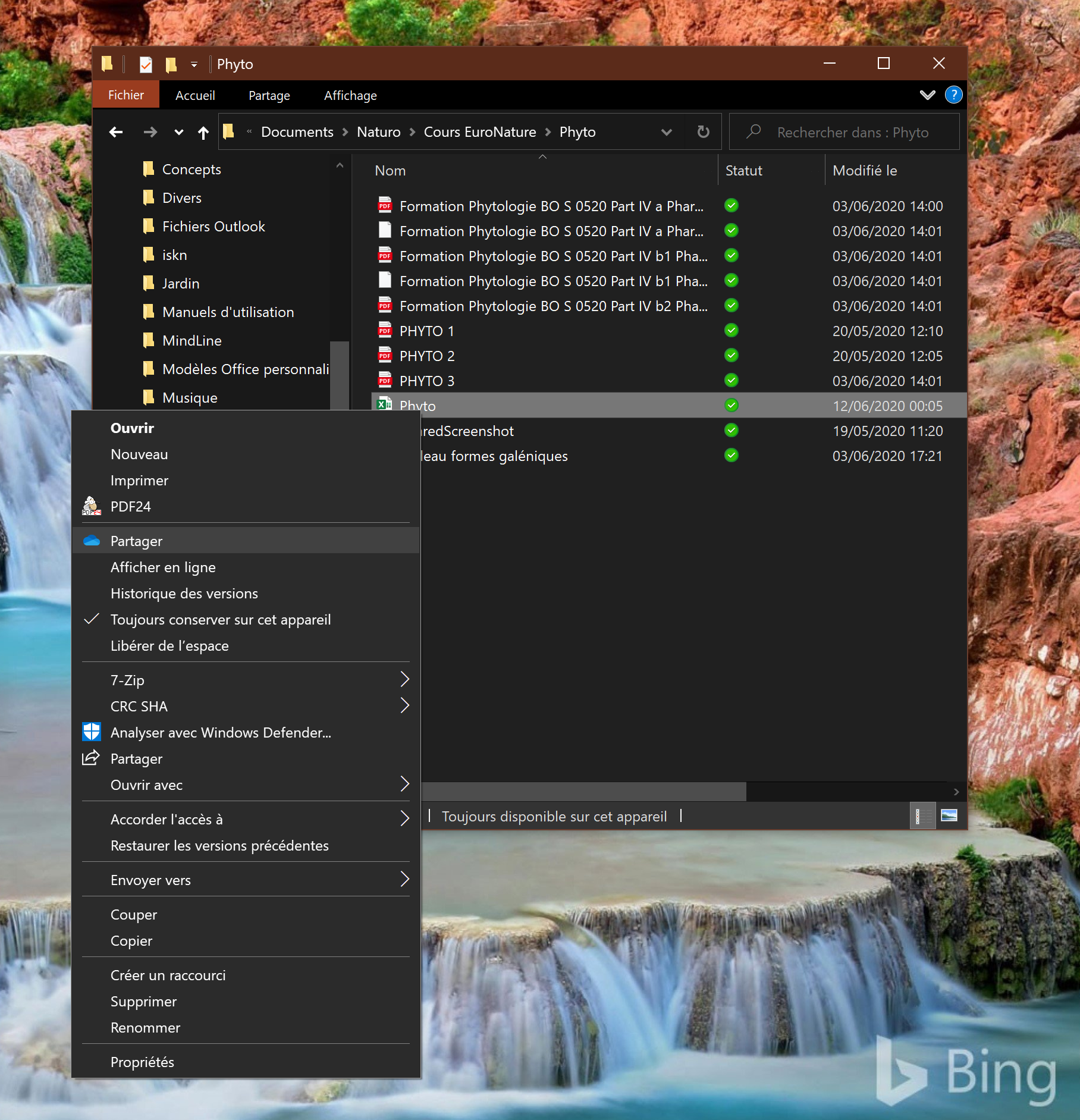Choose 'Renommer' from the context menu
The height and width of the screenshot is (1120, 1080).
[145, 1027]
